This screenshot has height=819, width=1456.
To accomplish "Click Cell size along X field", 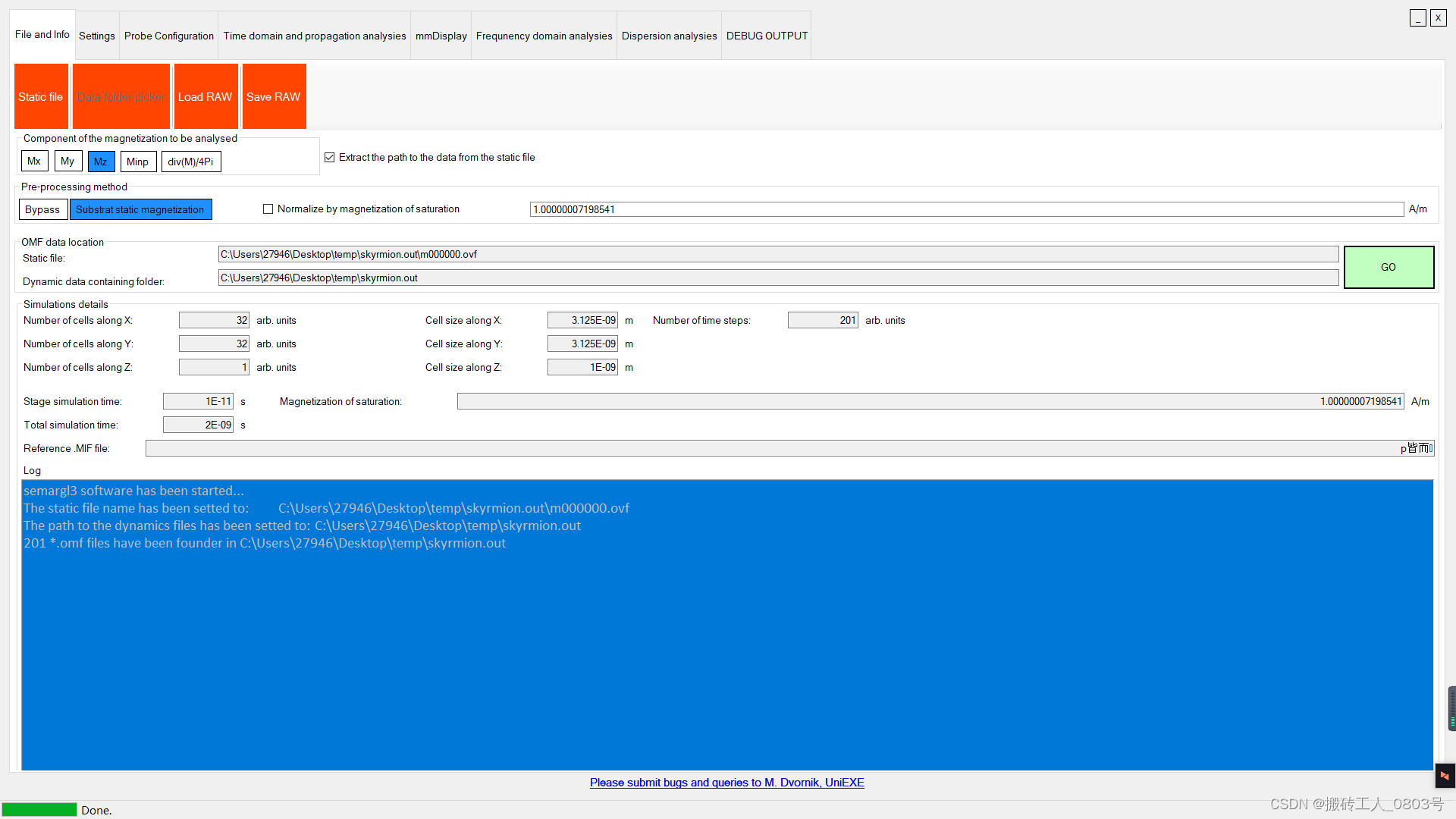I will [582, 320].
